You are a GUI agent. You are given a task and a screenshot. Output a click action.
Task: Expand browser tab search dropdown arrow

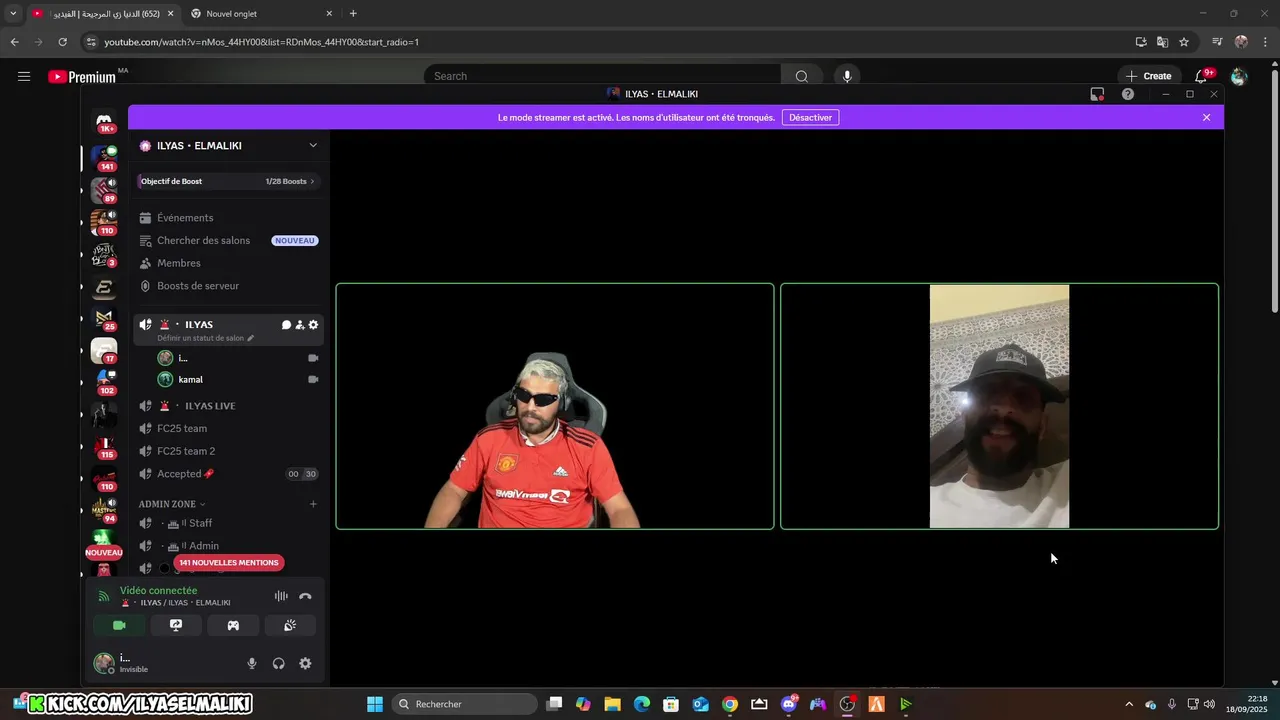tap(13, 14)
